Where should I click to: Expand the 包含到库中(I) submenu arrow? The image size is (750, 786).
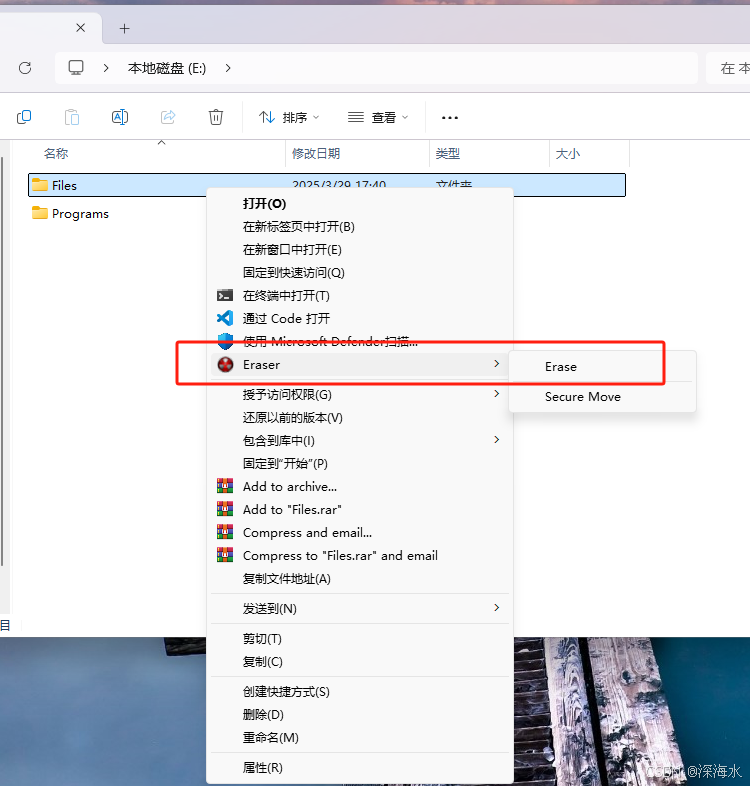coord(496,440)
